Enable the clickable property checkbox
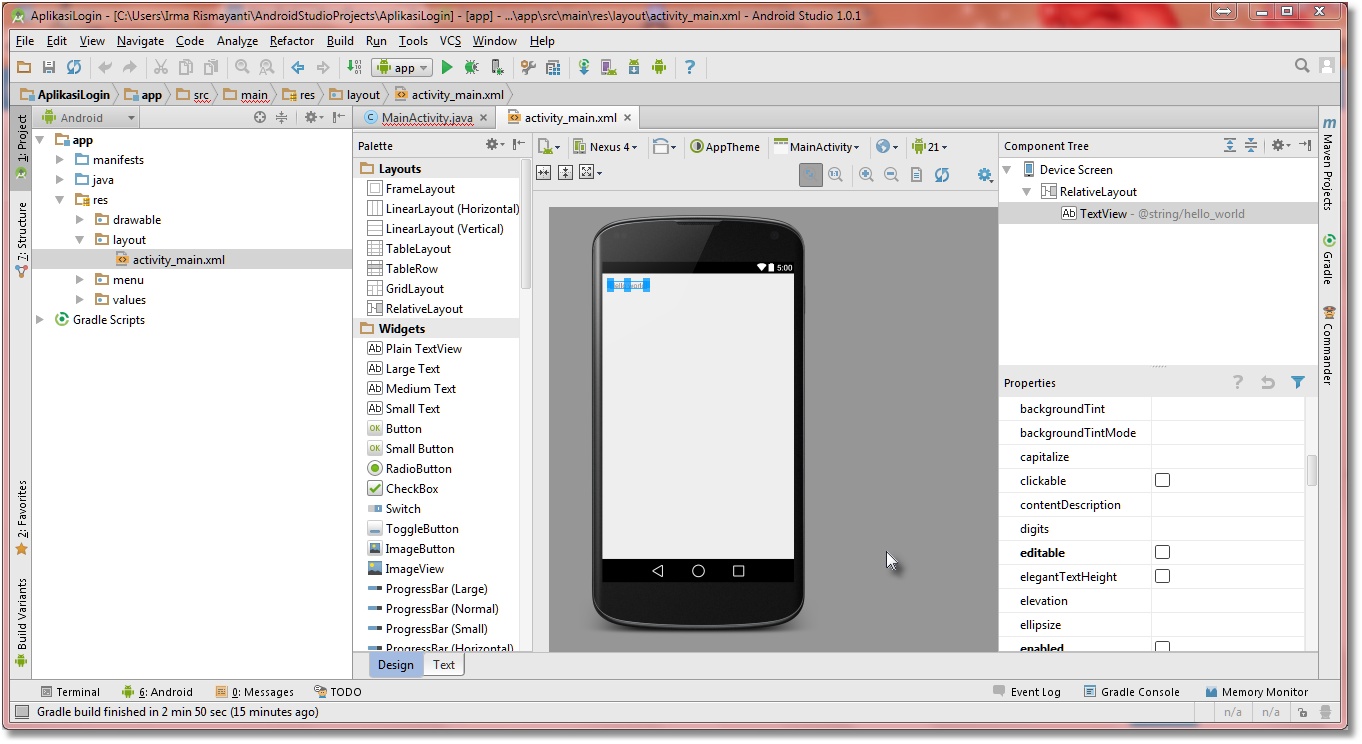1362x744 pixels. 1162,480
